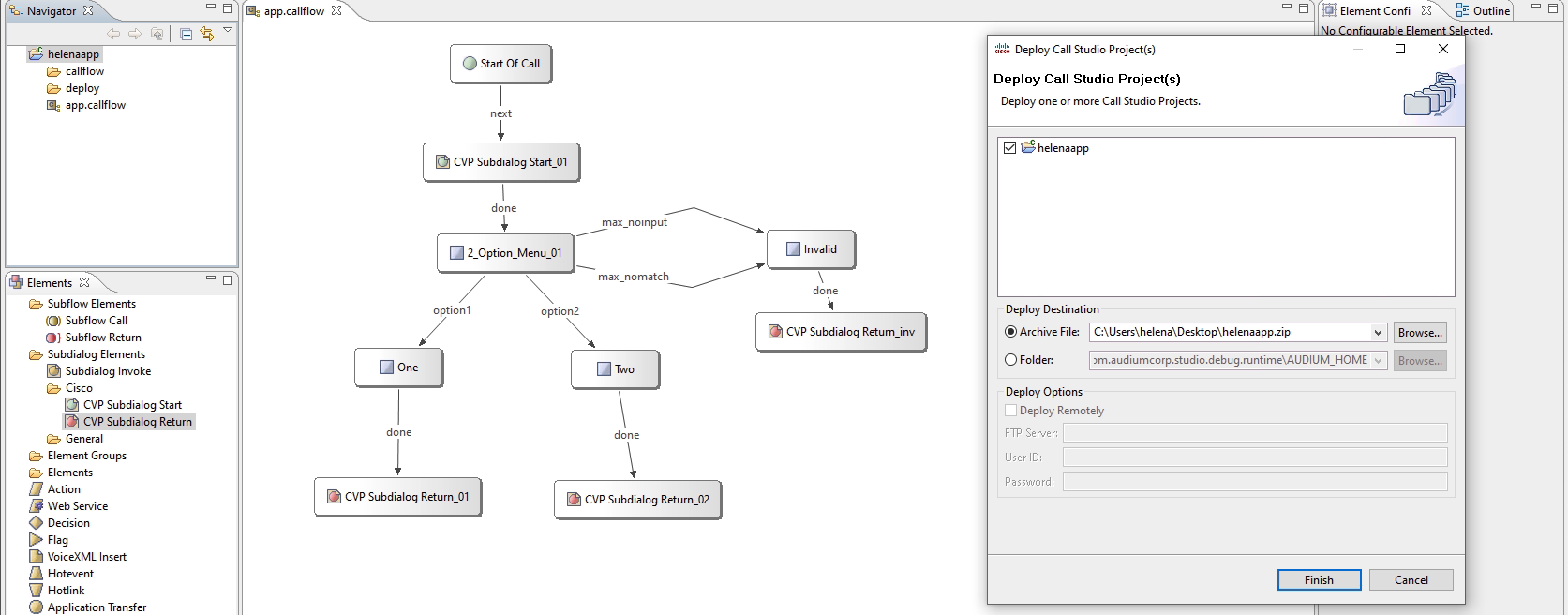Select the 2_Option_Menu_01 node
The image size is (1568, 615).
click(x=506, y=253)
